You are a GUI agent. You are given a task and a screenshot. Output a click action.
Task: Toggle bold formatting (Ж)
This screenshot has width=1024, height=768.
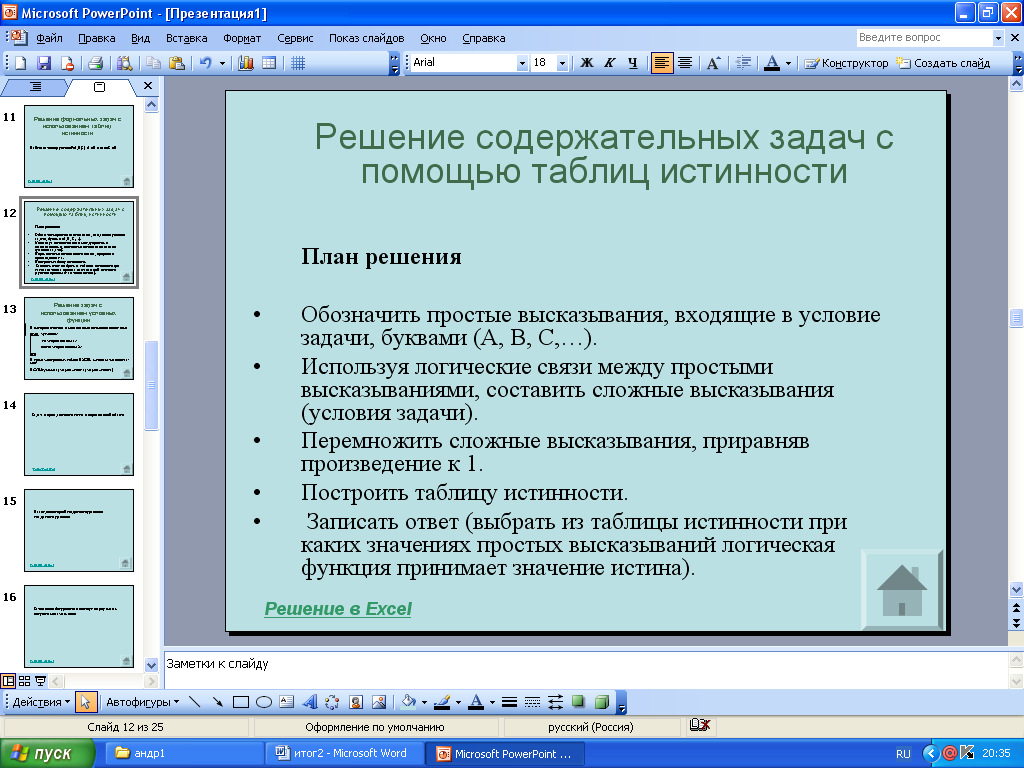point(586,63)
